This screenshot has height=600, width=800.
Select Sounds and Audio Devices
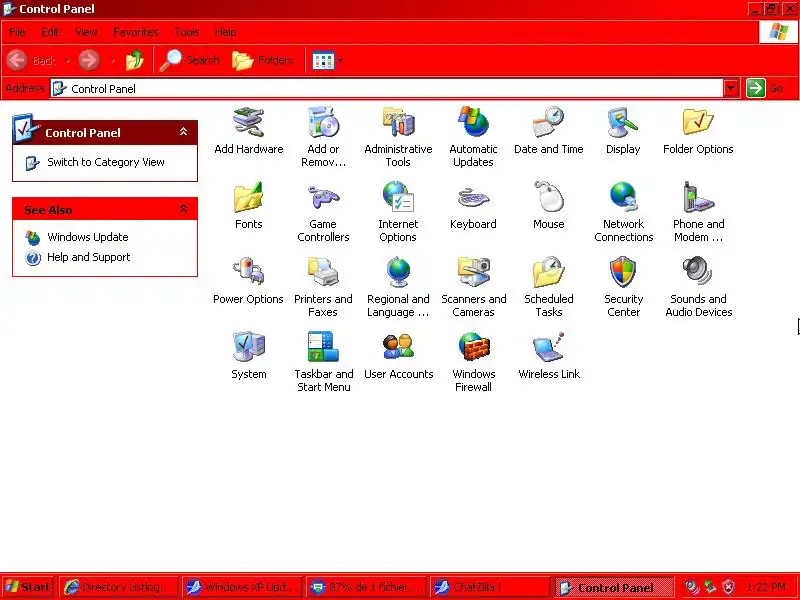point(698,287)
